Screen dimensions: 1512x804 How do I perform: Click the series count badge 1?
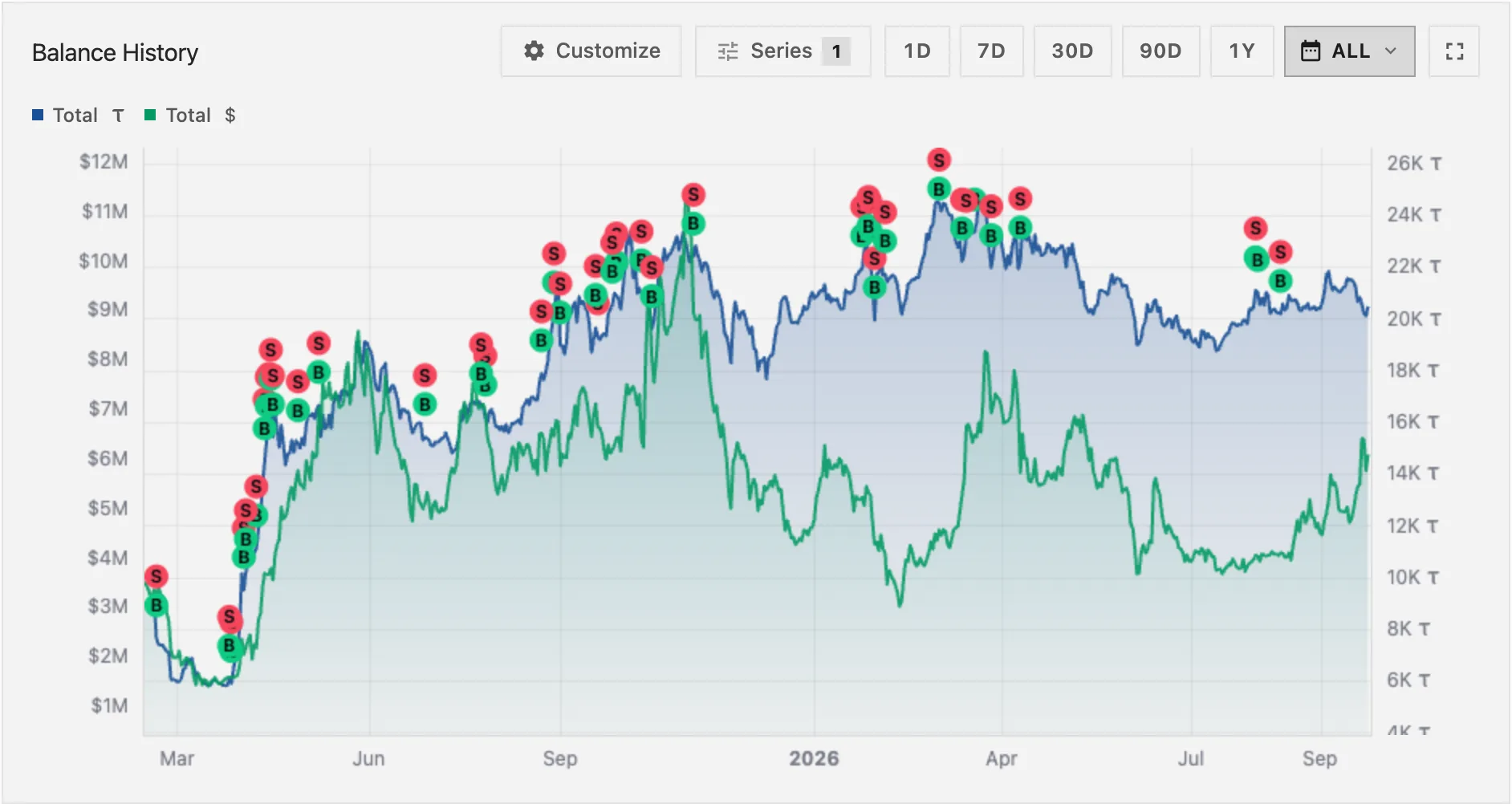(836, 51)
